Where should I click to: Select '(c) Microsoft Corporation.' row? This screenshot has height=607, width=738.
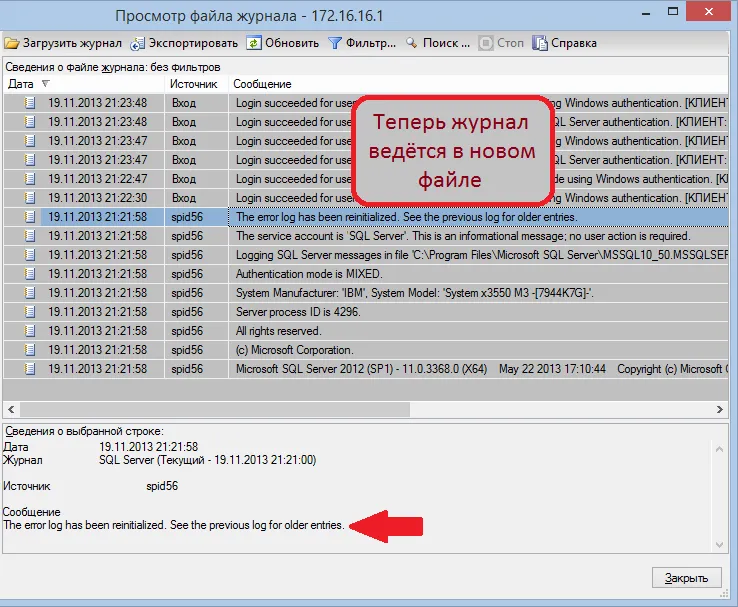point(366,350)
